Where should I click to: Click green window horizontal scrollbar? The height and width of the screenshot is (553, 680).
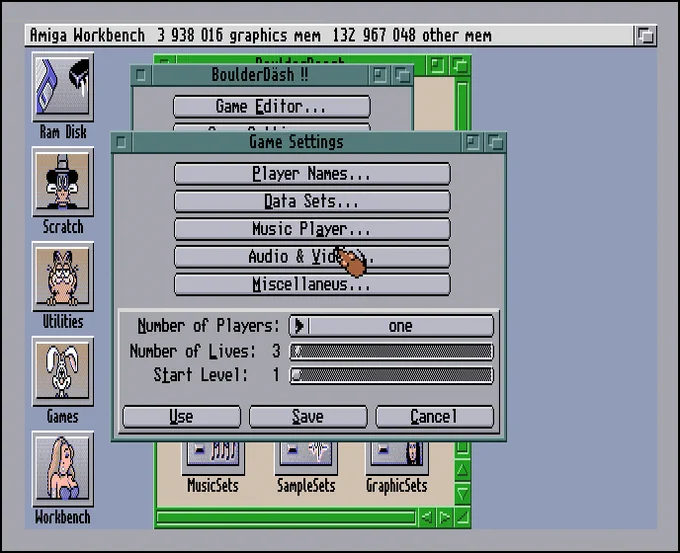(286, 517)
